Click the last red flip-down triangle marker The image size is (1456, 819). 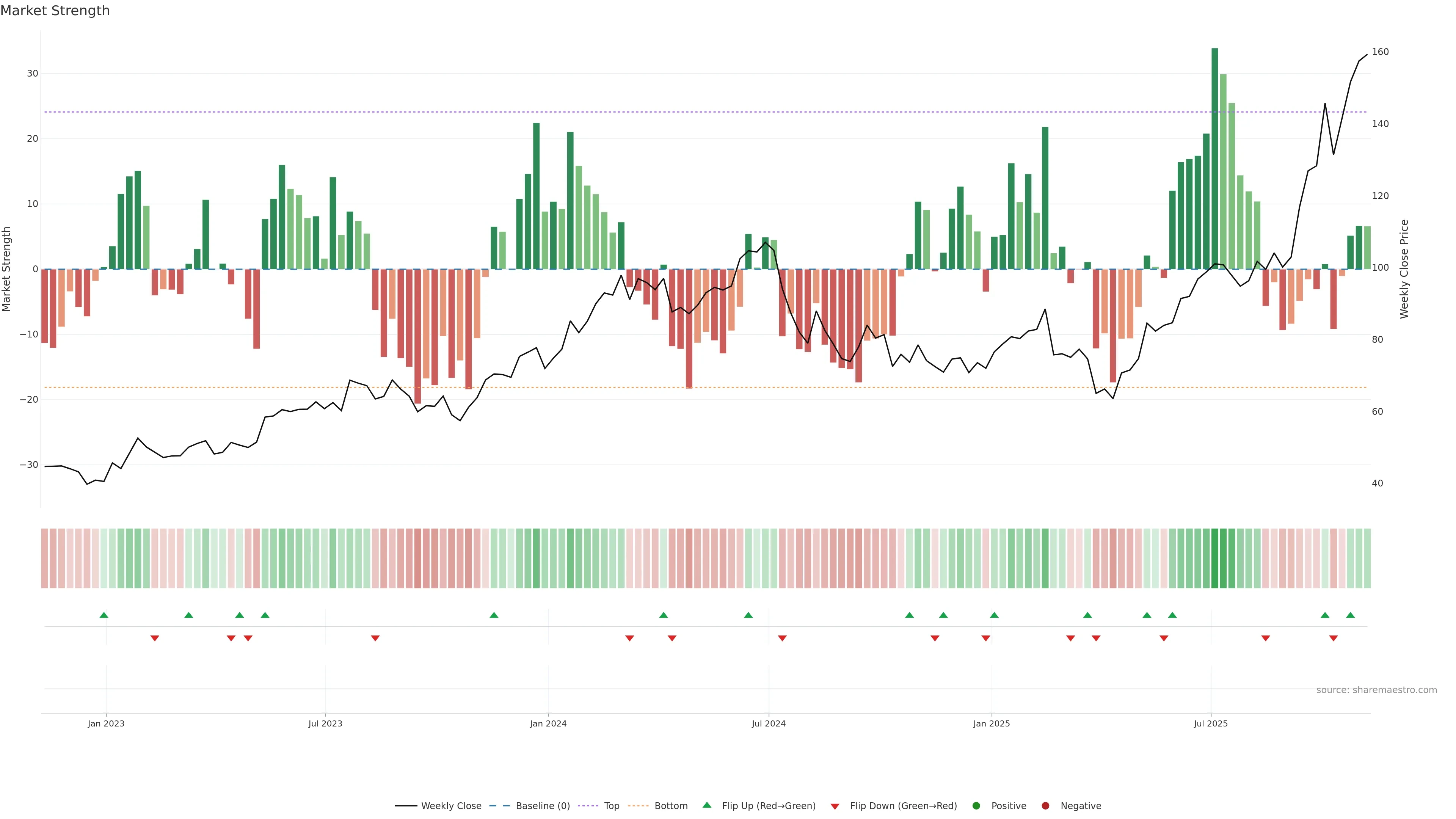tap(1334, 638)
